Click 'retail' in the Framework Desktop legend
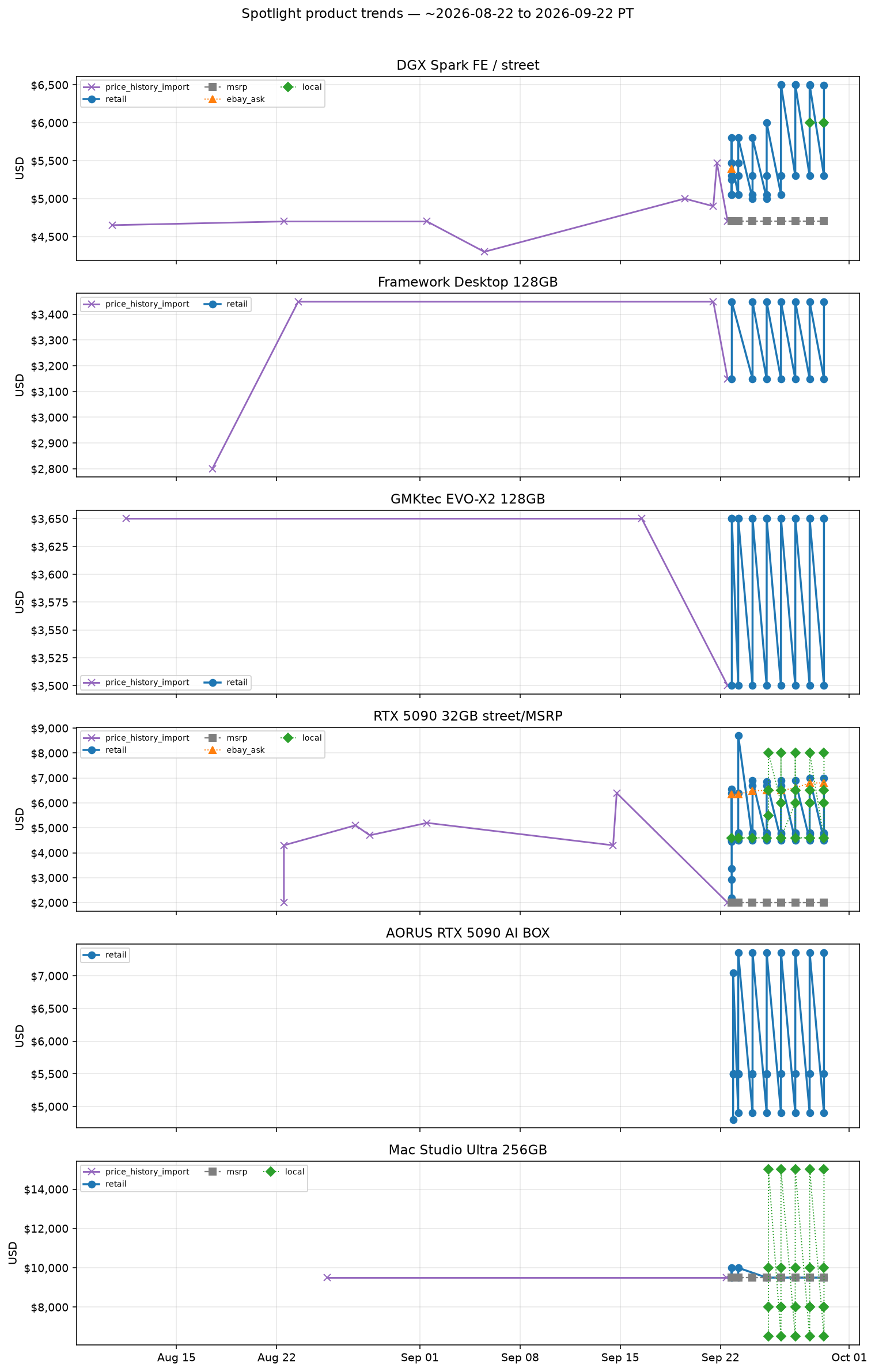The height and width of the screenshot is (1372, 875). (x=237, y=304)
